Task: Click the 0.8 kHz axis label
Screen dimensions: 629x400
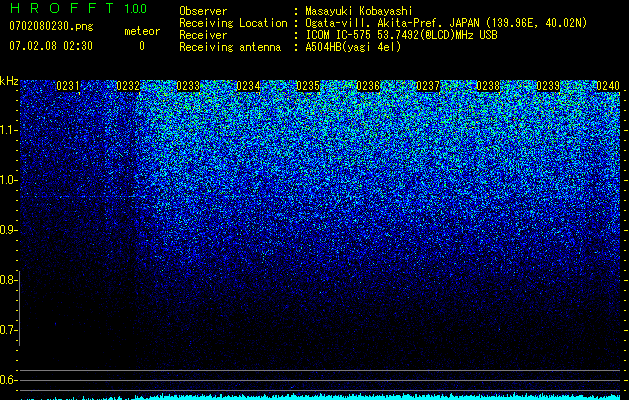Action: click(x=8, y=280)
